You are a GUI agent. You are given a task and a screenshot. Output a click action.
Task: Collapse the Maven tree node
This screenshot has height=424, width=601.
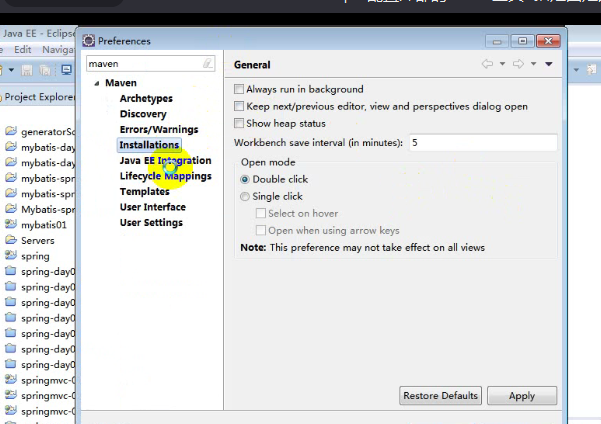pyautogui.click(x=97, y=83)
